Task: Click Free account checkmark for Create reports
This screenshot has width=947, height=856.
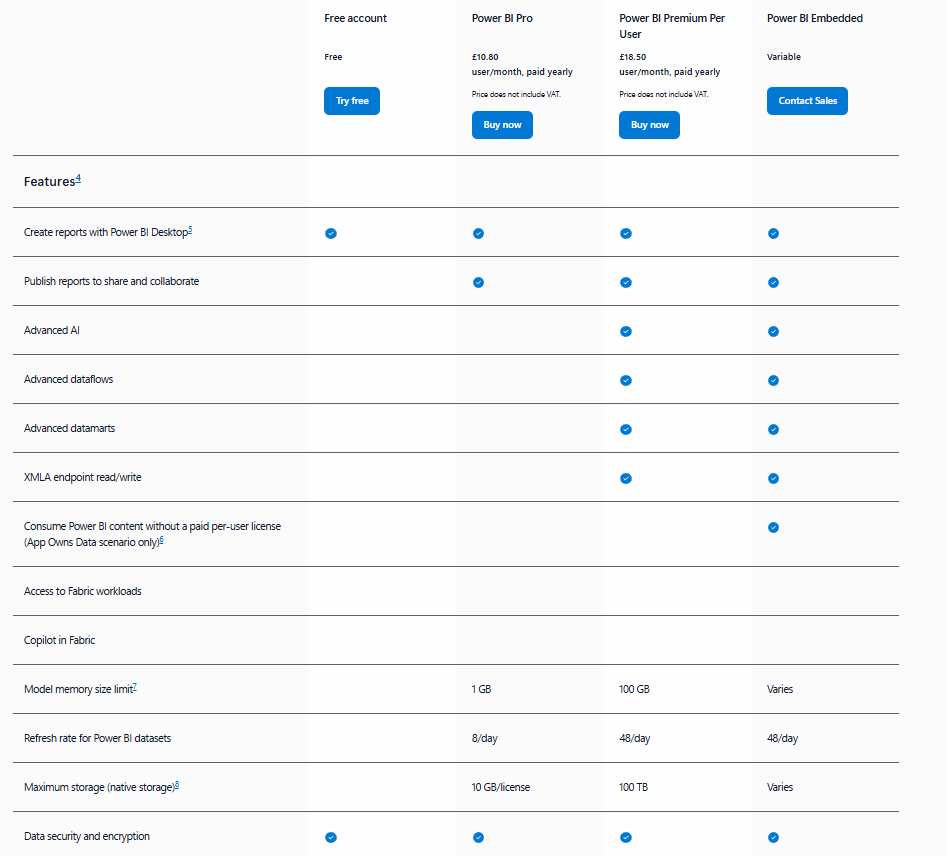Action: [331, 233]
